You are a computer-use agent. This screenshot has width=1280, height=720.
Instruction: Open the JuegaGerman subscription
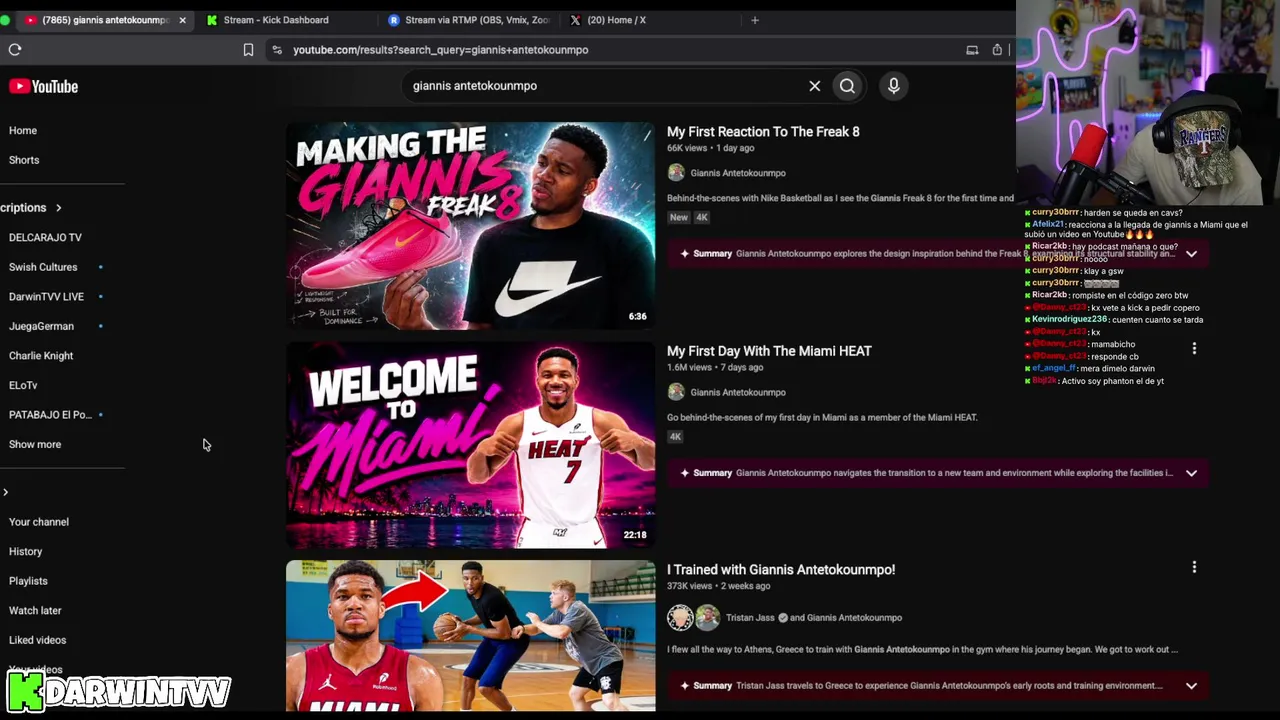[x=42, y=326]
